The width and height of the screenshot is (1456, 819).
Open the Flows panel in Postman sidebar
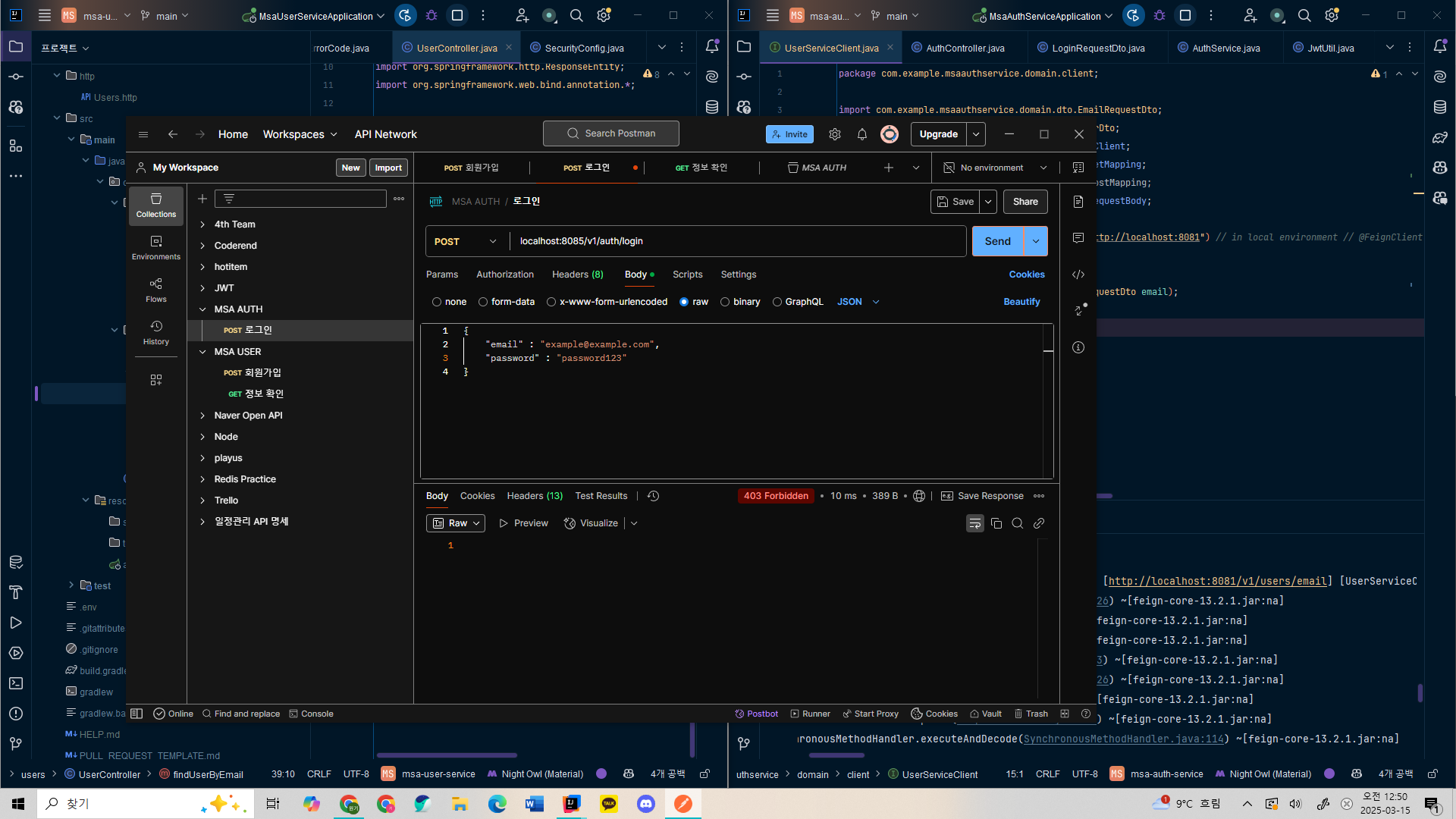155,290
